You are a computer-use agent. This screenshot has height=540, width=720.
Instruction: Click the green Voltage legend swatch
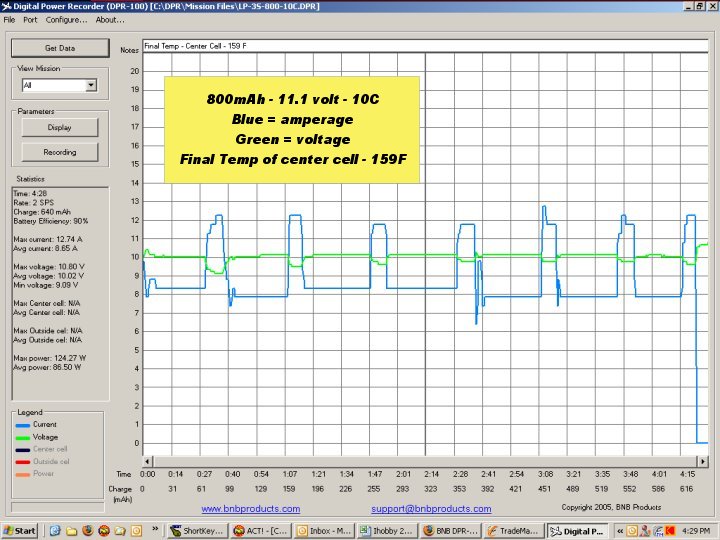click(22, 438)
